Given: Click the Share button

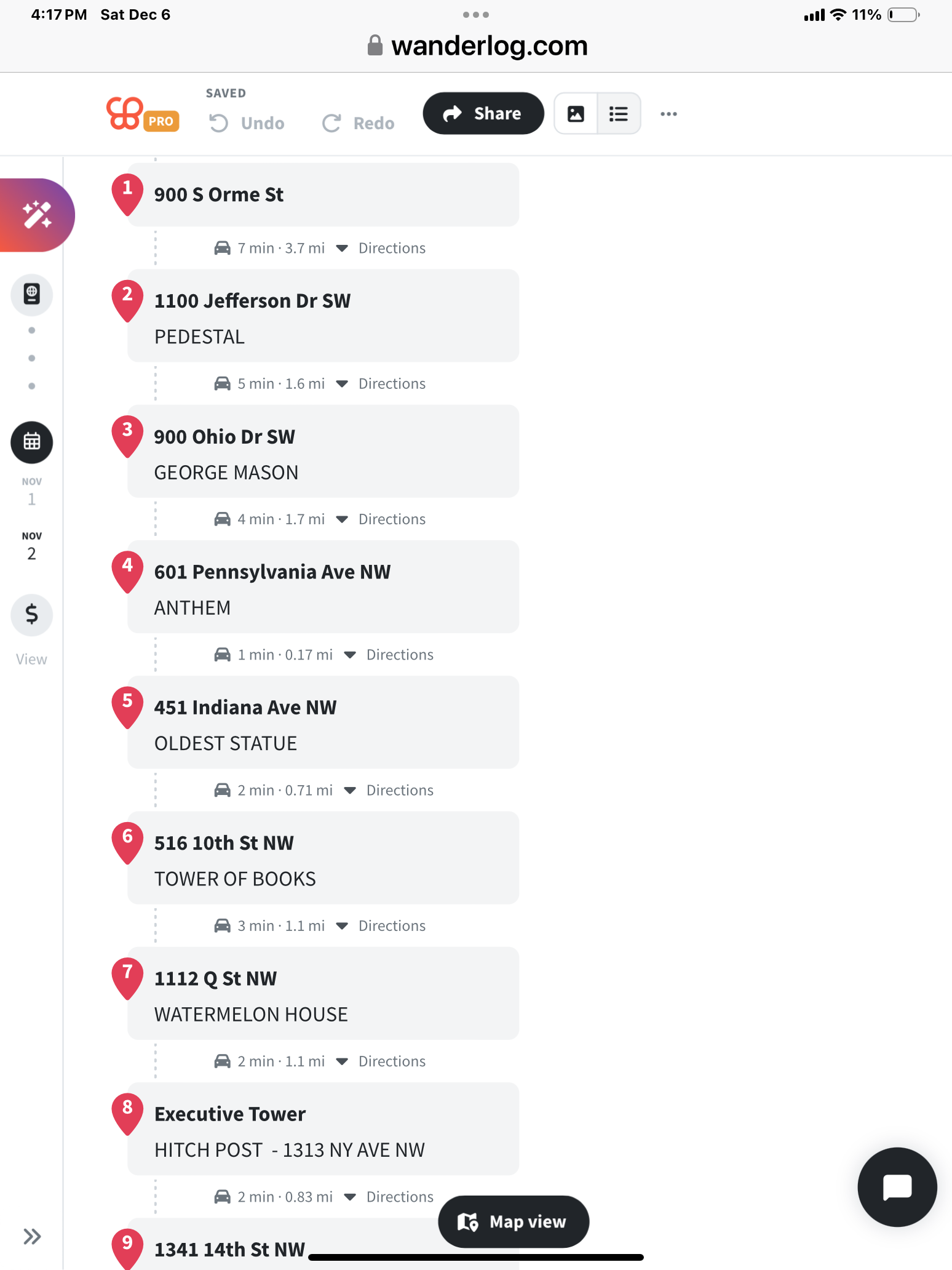Looking at the screenshot, I should 483,114.
